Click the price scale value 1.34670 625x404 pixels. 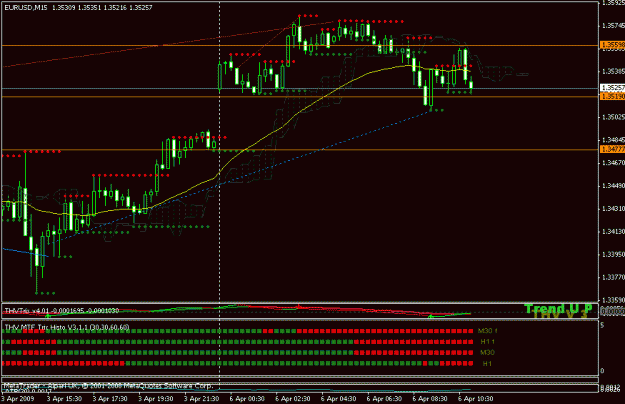click(613, 163)
